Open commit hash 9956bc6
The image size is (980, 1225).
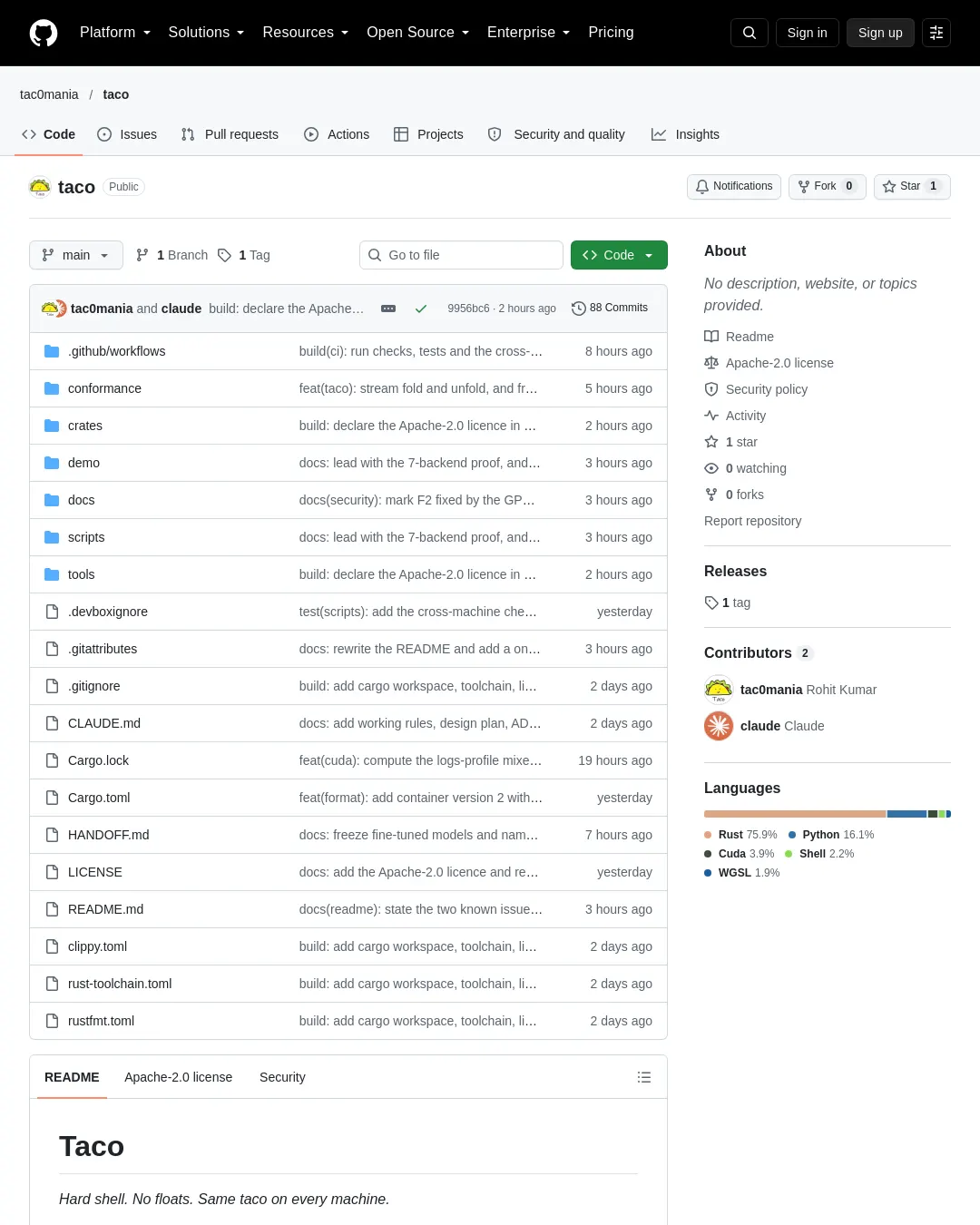pos(468,309)
